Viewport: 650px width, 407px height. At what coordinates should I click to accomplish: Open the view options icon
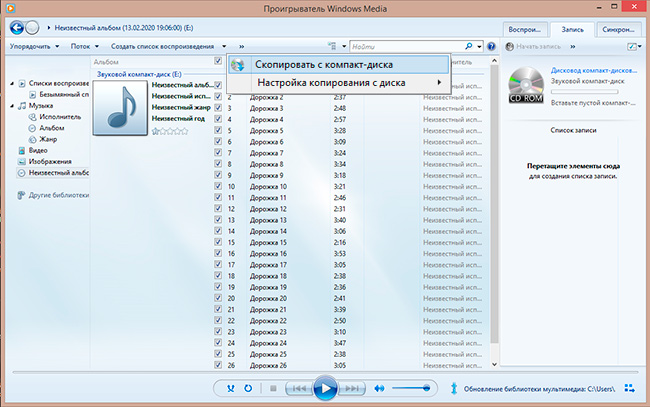pyautogui.click(x=332, y=46)
